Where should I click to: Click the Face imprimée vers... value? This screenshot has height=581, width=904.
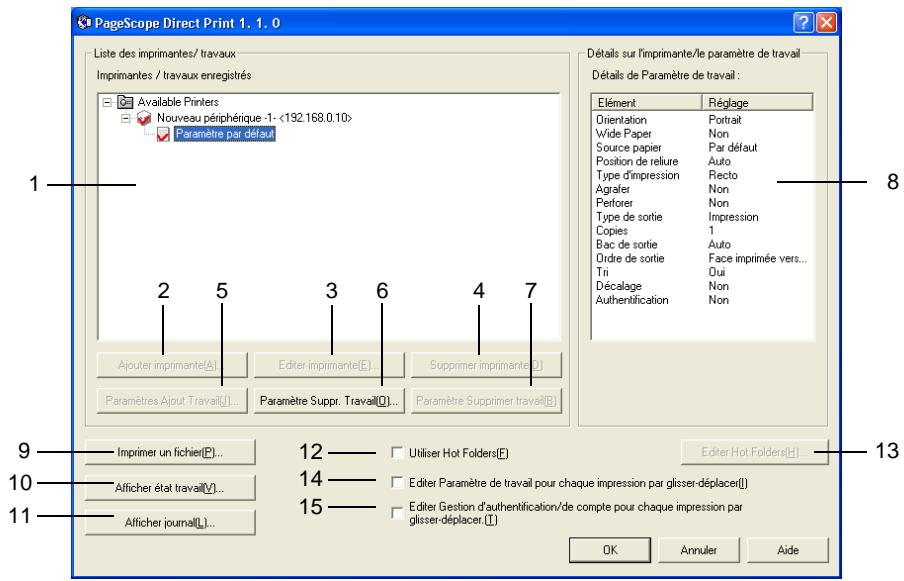[x=758, y=258]
